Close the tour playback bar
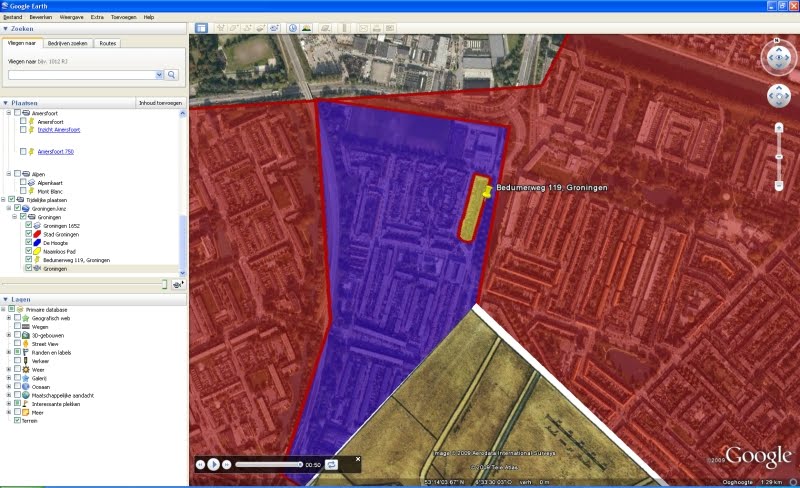This screenshot has height=488, width=800. [x=358, y=459]
